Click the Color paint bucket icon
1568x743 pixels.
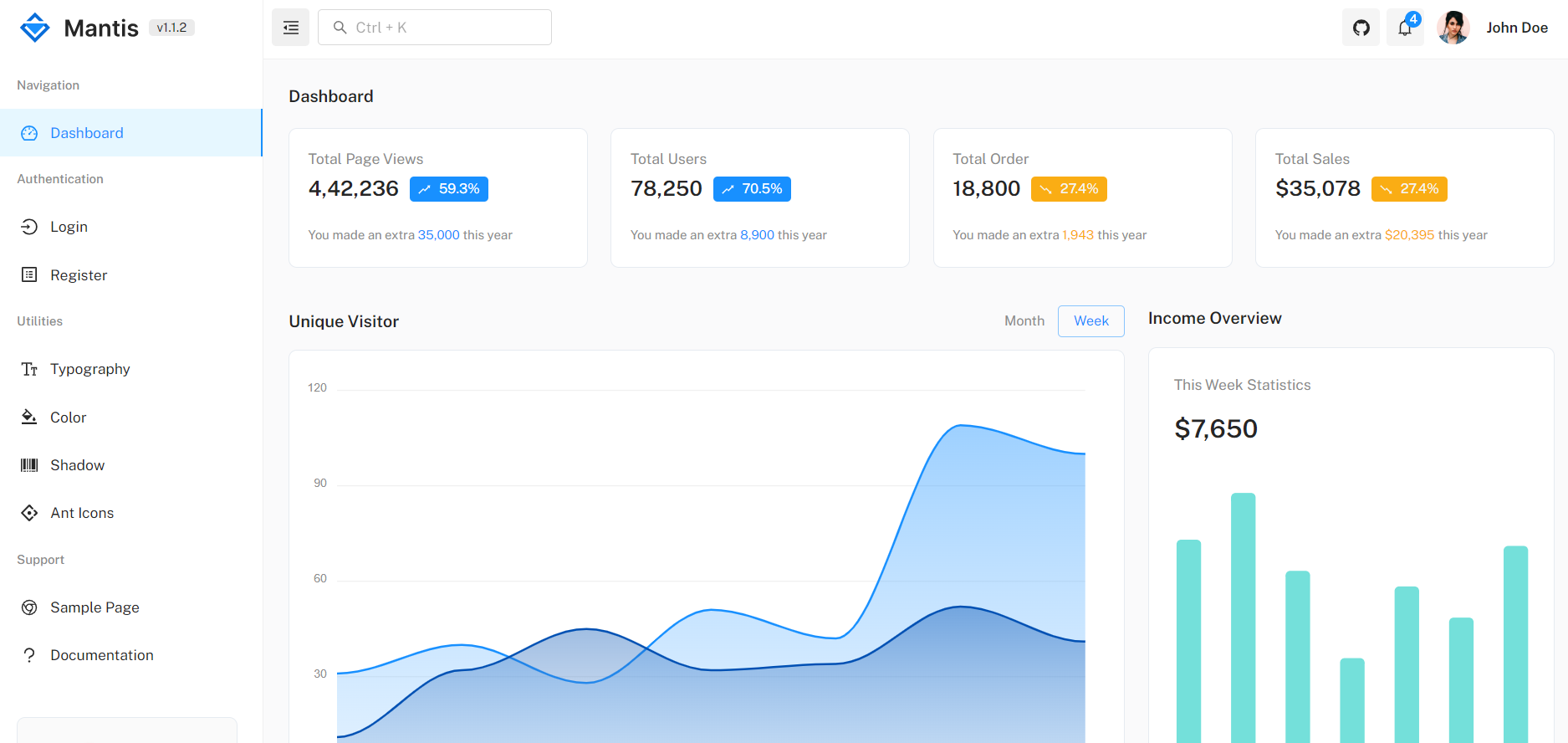point(29,417)
